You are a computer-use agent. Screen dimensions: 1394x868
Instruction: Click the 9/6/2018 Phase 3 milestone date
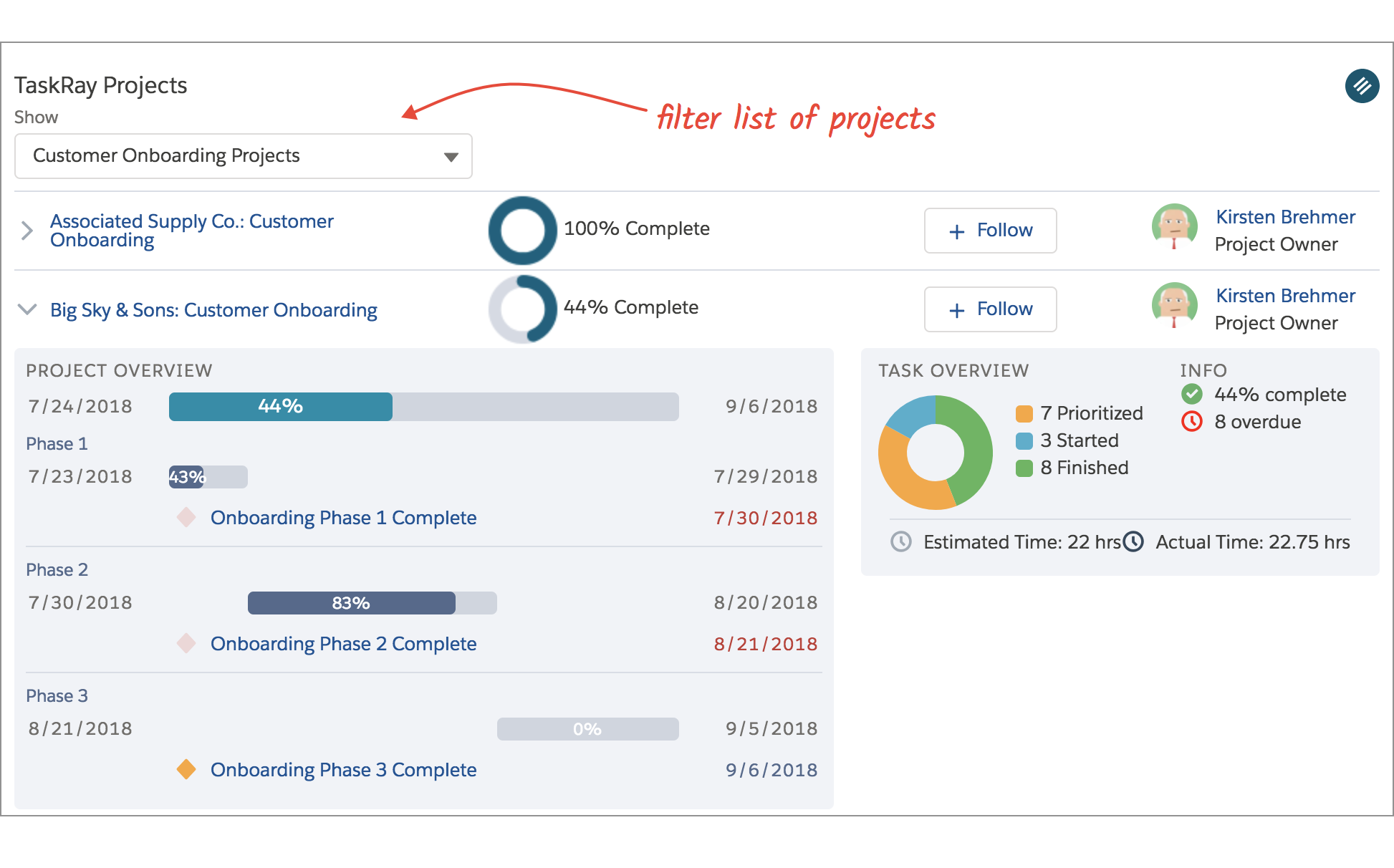771,770
